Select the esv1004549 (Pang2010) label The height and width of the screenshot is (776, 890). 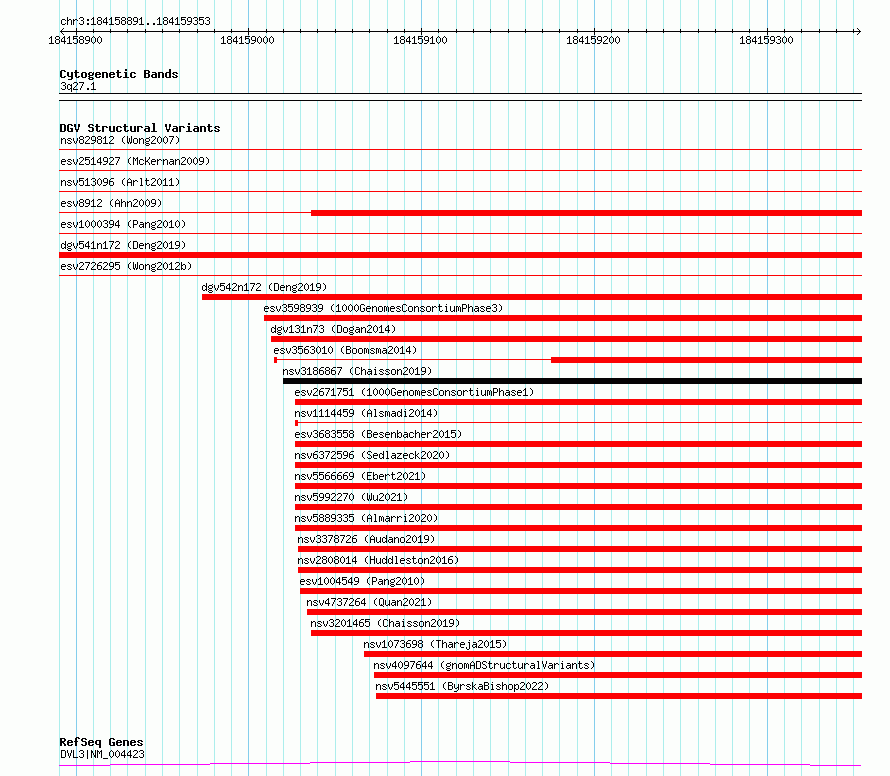pyautogui.click(x=362, y=581)
